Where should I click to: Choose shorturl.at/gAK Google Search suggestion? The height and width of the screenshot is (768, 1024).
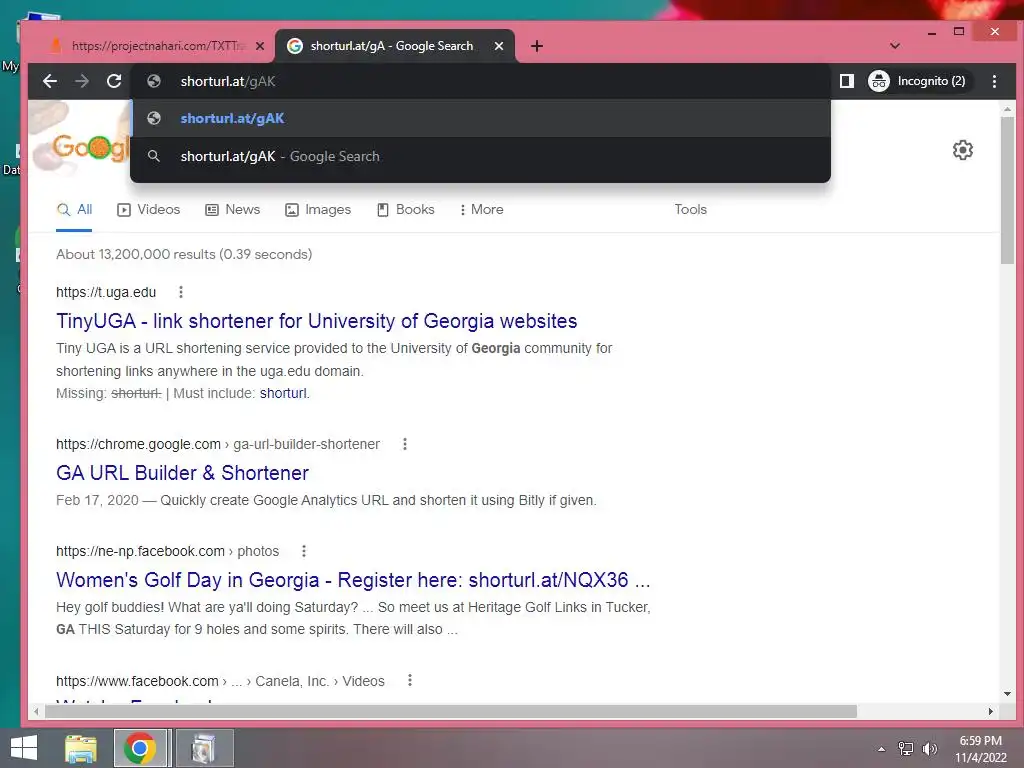coord(481,156)
